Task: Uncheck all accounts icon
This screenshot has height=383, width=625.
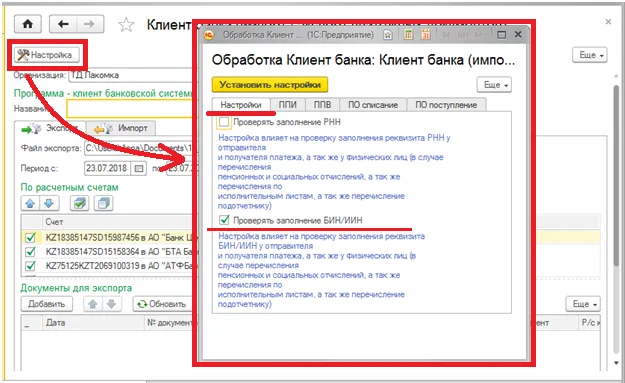Action: click(103, 204)
